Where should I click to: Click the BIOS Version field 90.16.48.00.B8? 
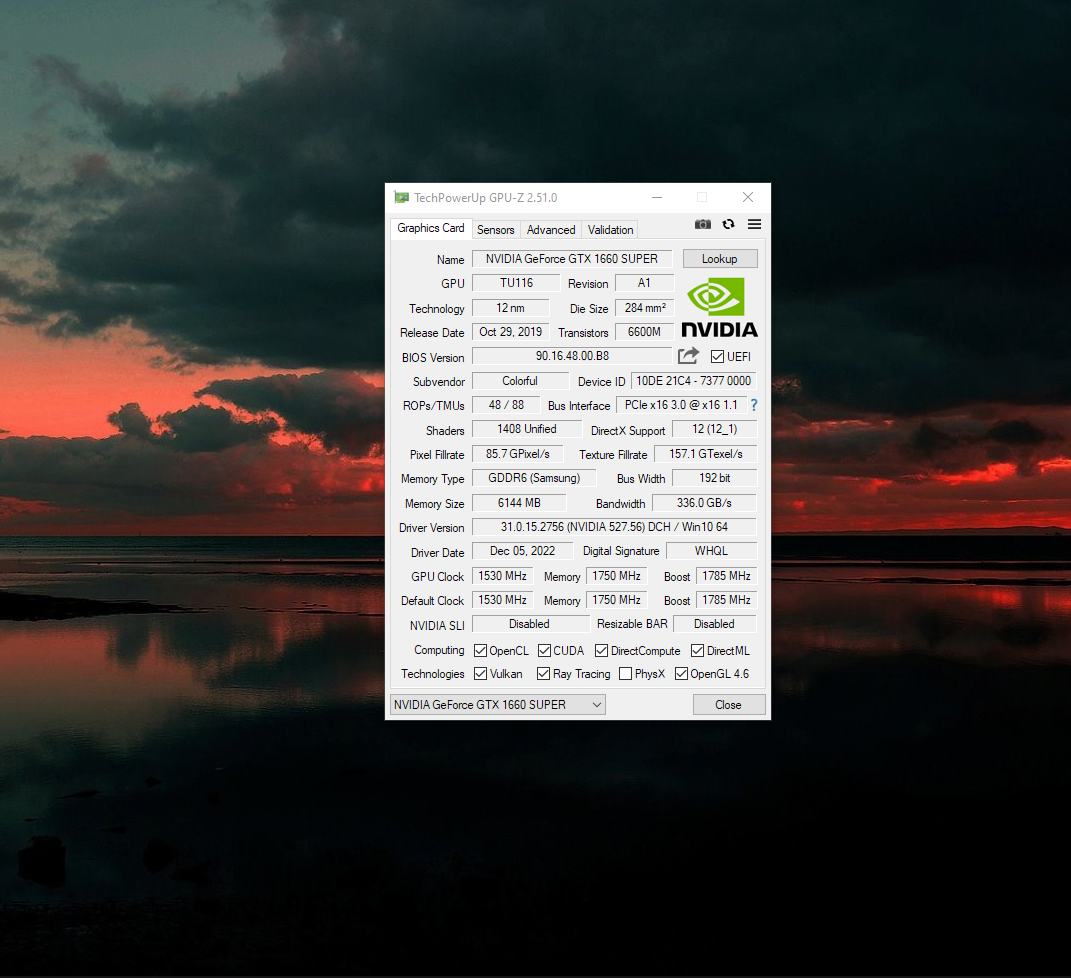pos(572,356)
